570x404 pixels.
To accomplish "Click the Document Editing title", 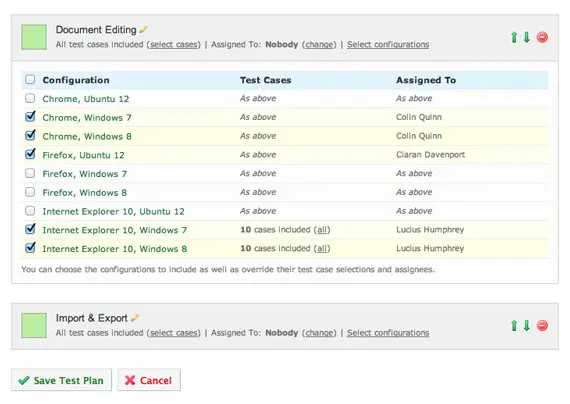I will click(96, 30).
